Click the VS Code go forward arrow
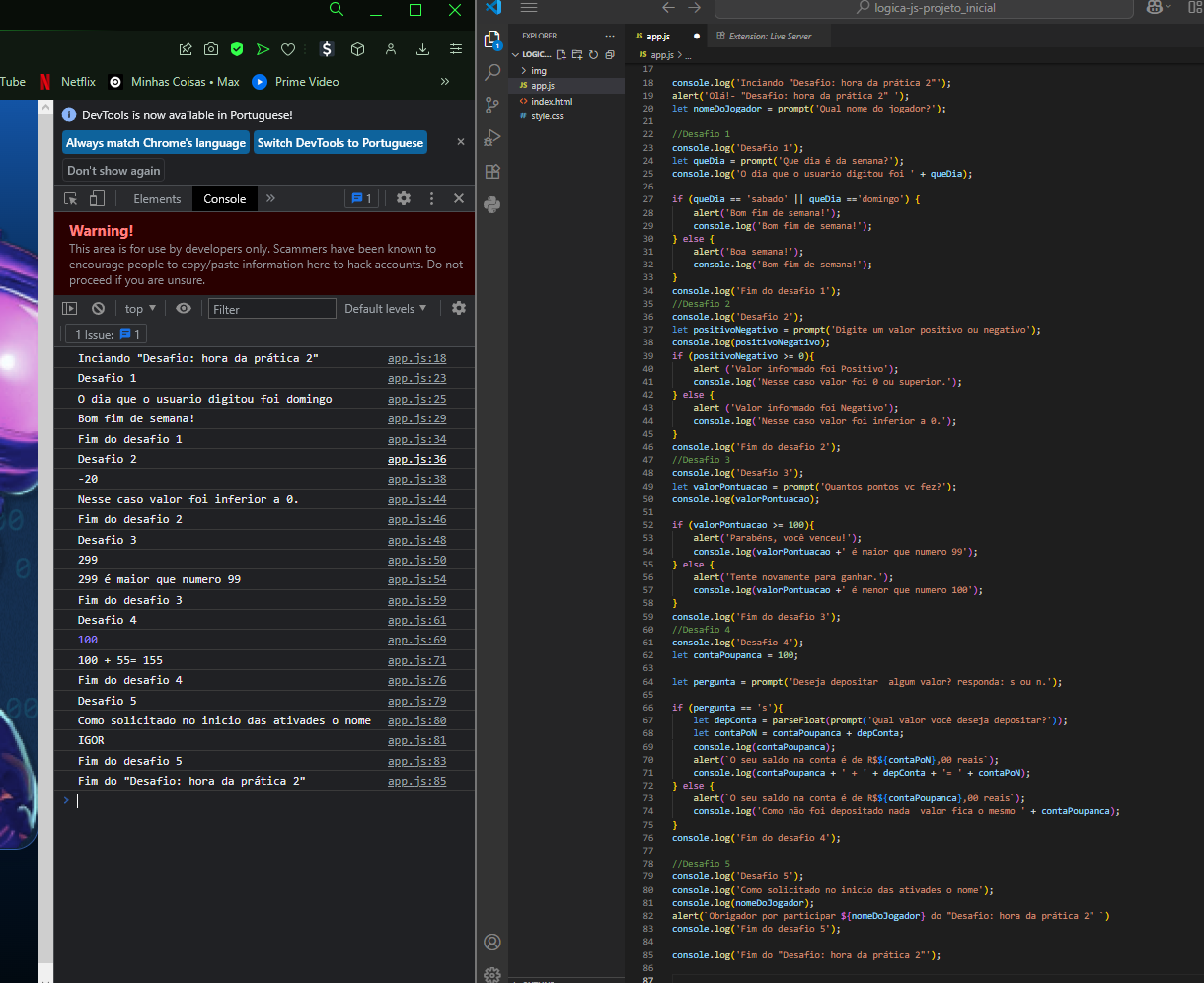 pyautogui.click(x=695, y=7)
